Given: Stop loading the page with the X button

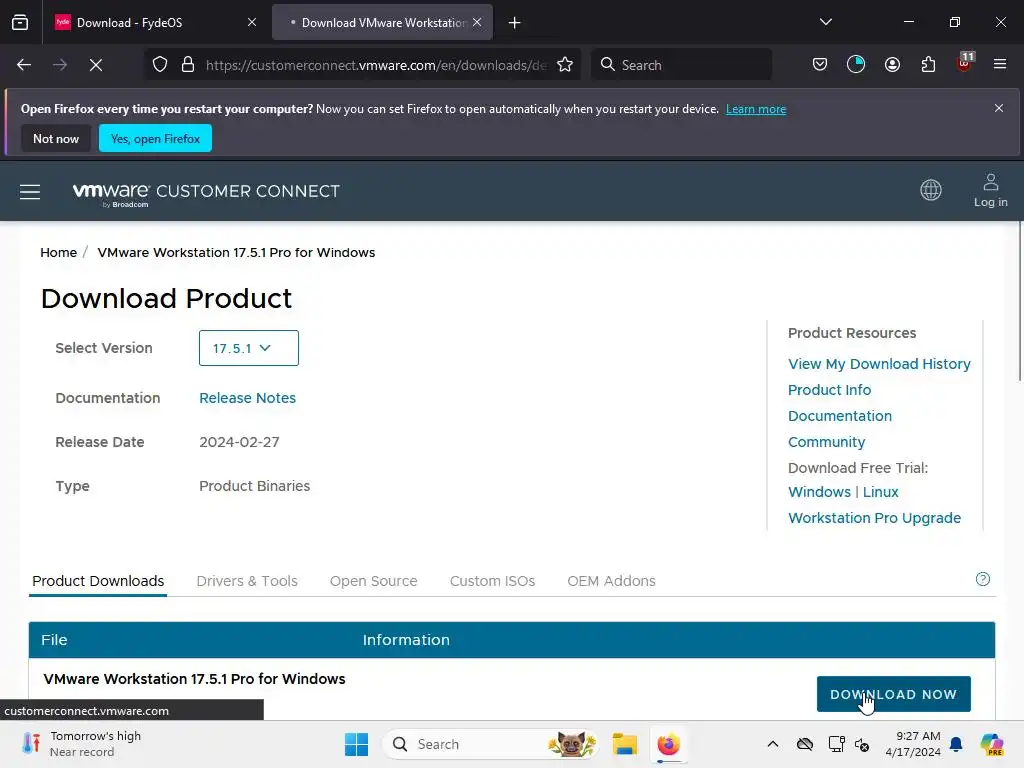Looking at the screenshot, I should (x=96, y=65).
